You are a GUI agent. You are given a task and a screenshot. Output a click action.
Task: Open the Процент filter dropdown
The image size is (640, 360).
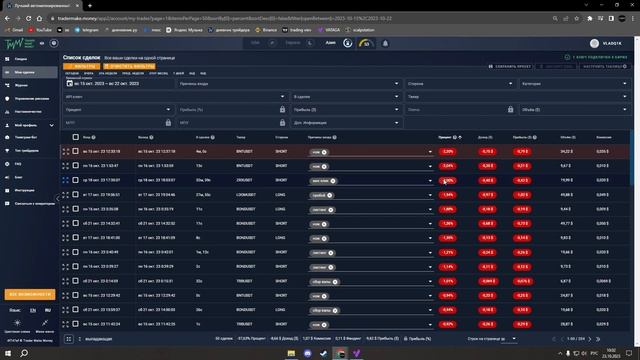point(118,110)
